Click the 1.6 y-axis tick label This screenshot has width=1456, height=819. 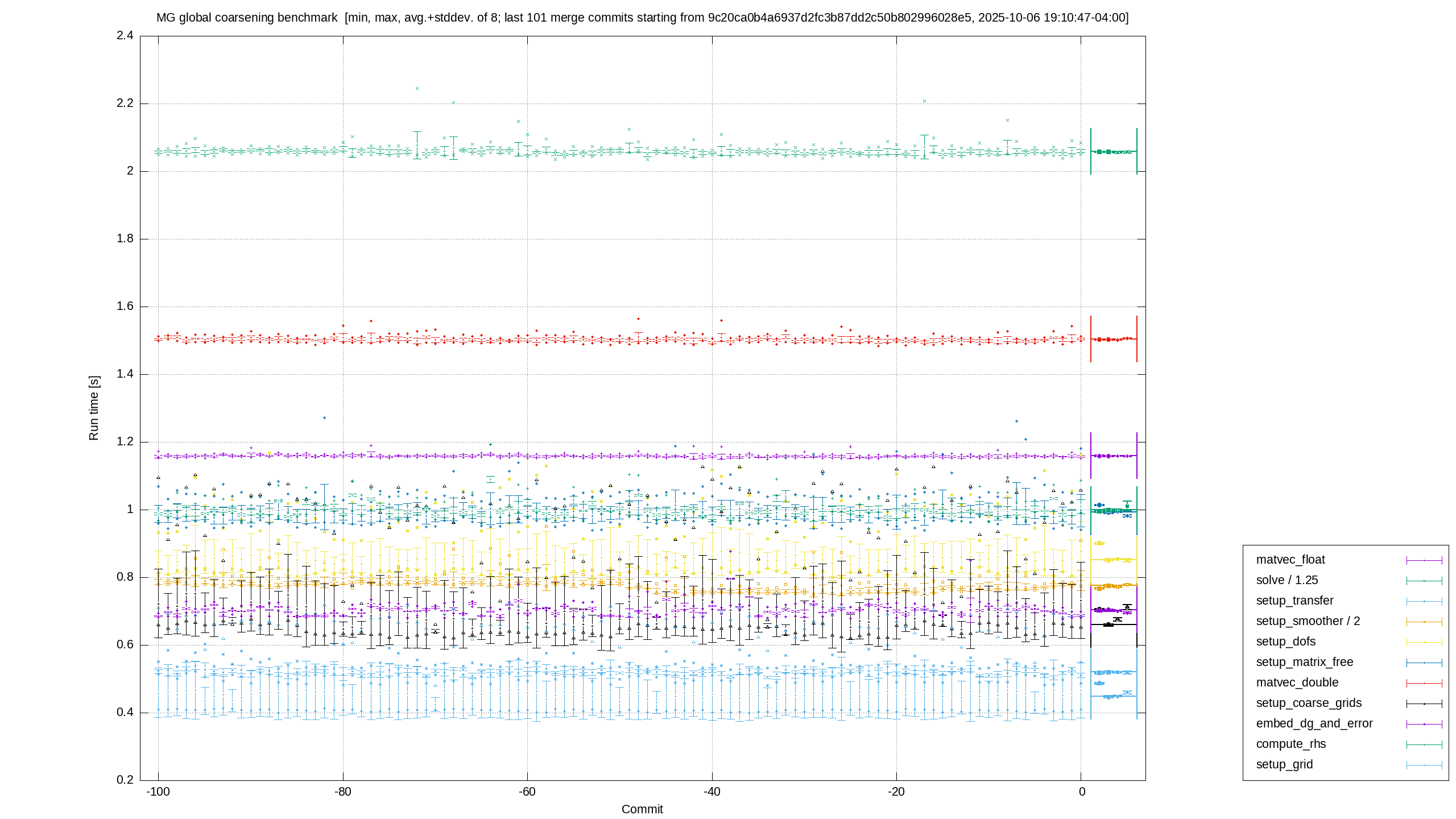(125, 307)
